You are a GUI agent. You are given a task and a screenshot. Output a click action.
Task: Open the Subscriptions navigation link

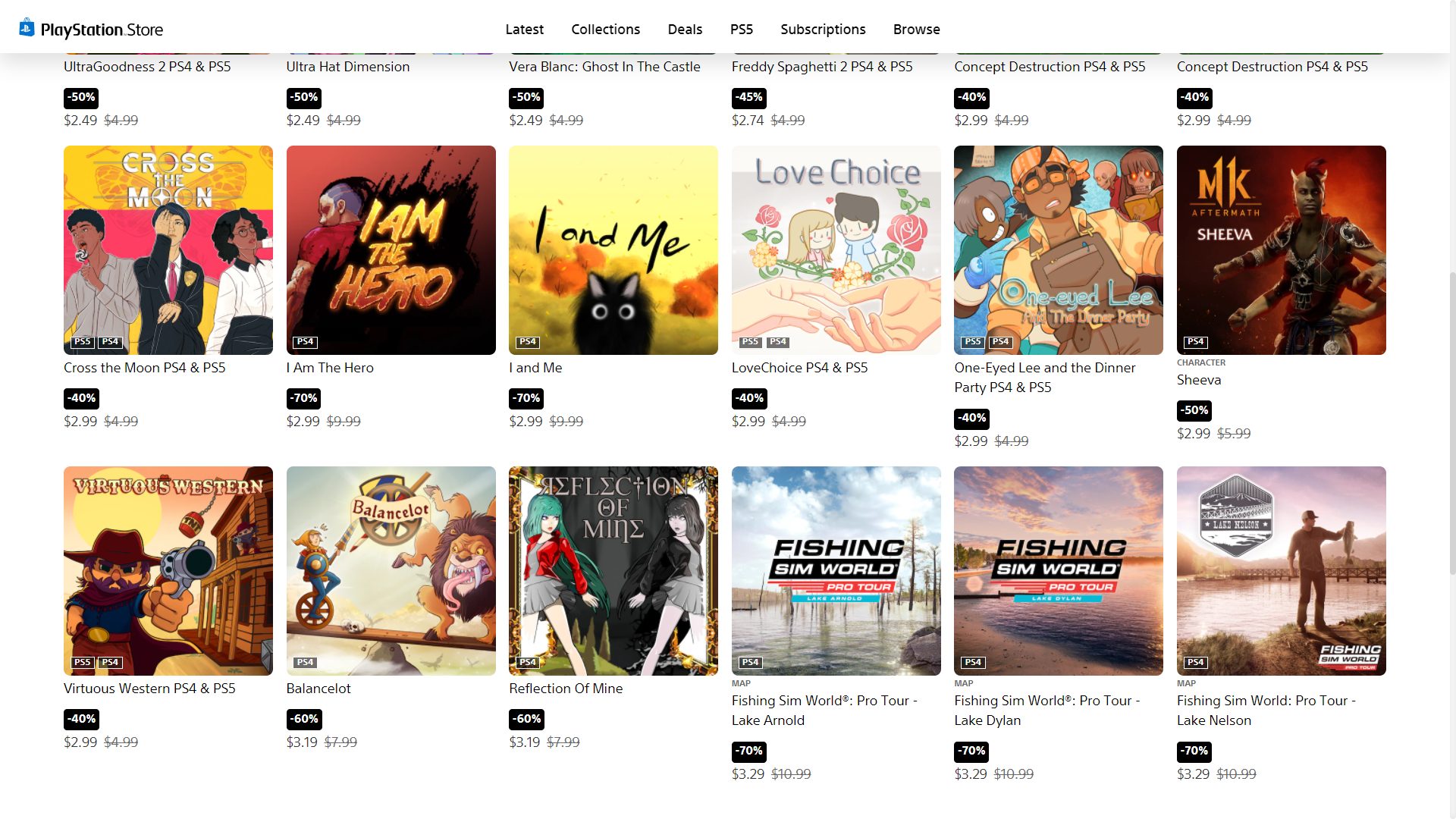[x=823, y=29]
